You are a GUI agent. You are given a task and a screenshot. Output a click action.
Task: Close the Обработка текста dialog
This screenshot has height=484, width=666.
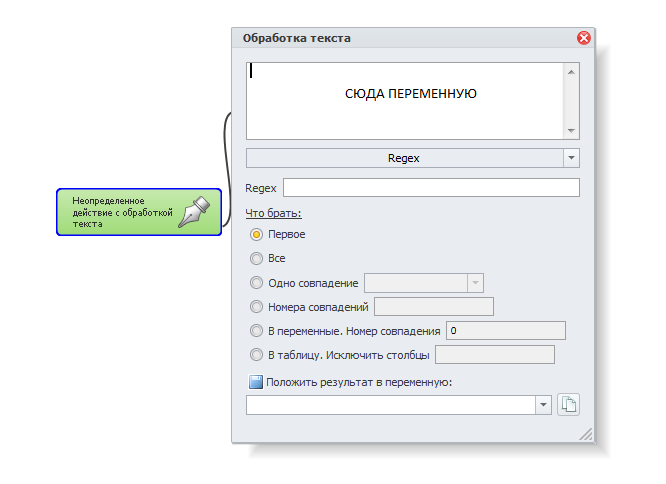pyautogui.click(x=584, y=38)
